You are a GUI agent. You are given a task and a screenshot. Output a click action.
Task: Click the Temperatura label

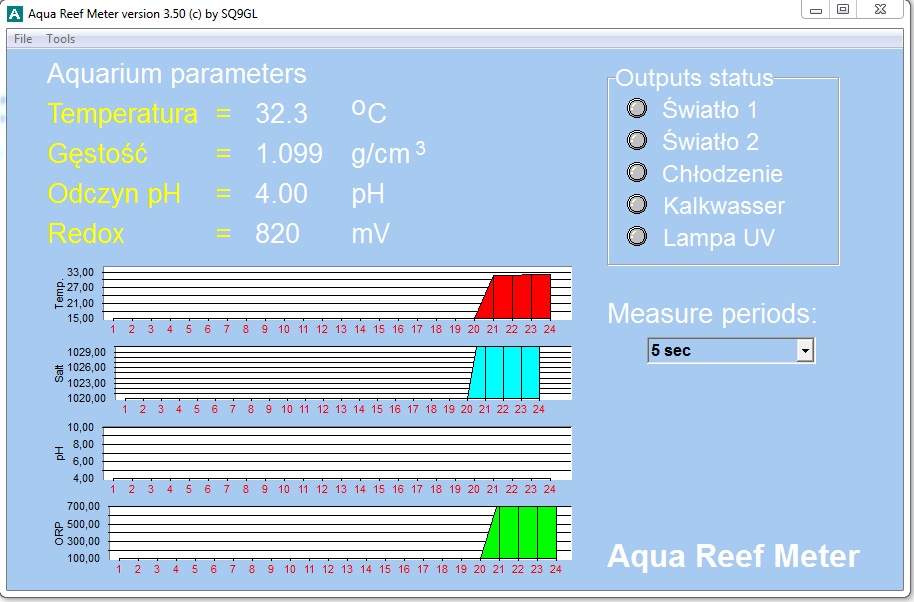123,114
